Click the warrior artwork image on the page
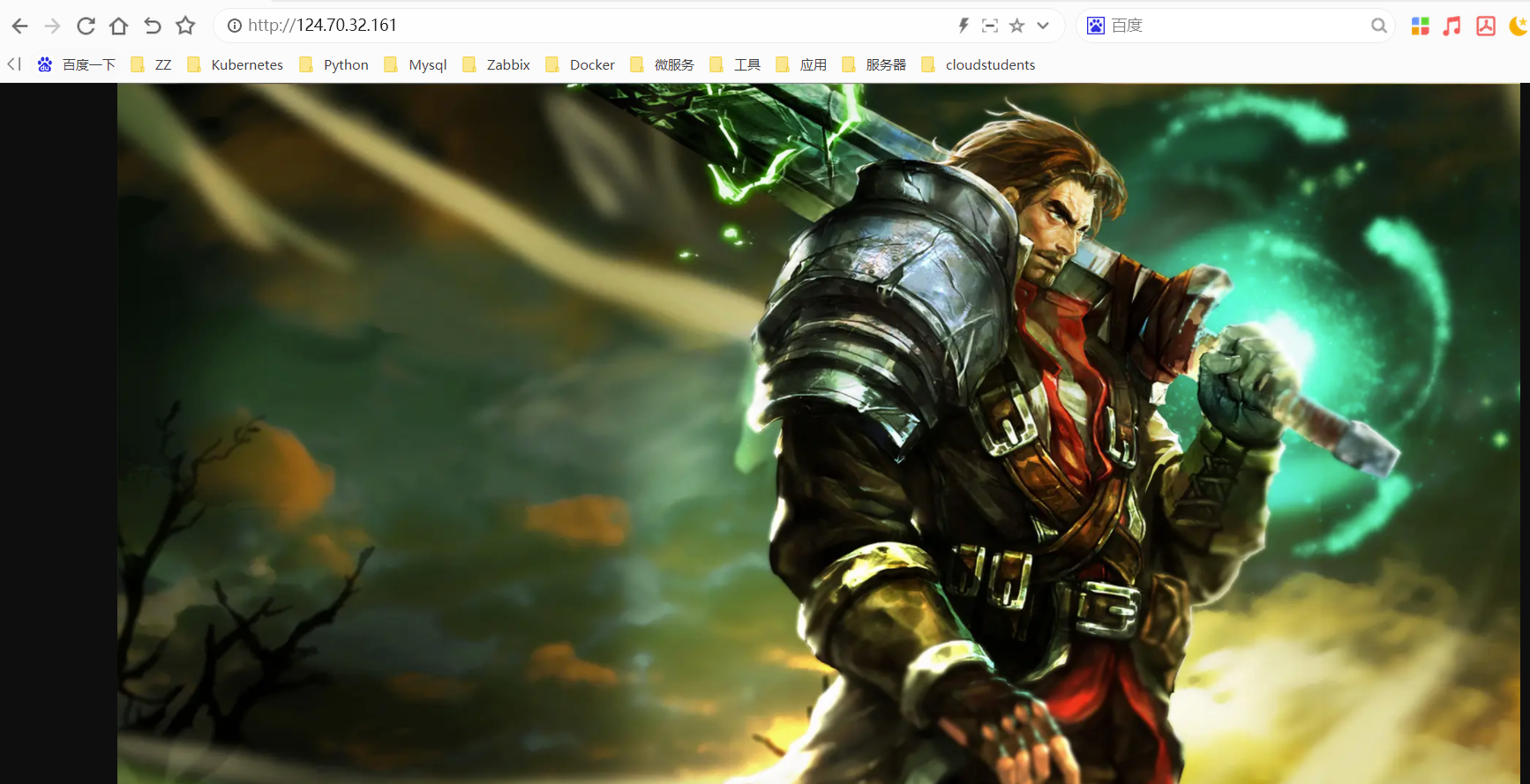This screenshot has height=784, width=1530. [x=819, y=434]
